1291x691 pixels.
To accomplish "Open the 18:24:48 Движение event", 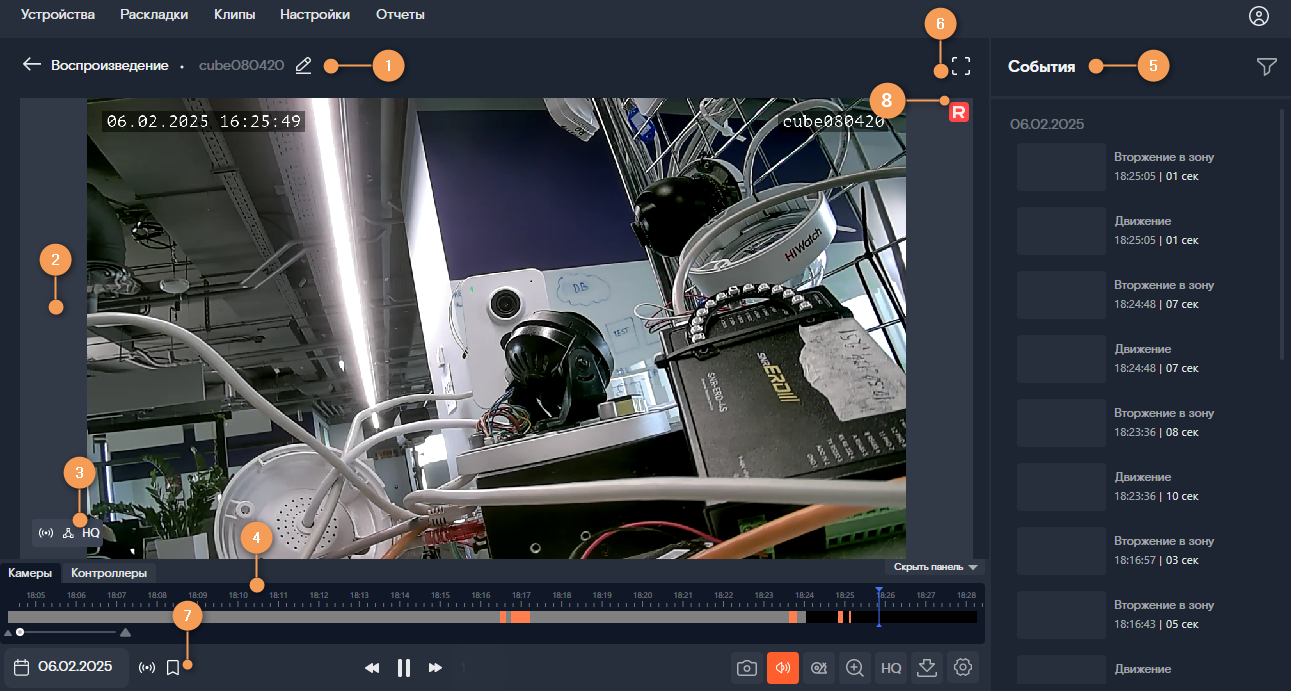I will click(1140, 358).
